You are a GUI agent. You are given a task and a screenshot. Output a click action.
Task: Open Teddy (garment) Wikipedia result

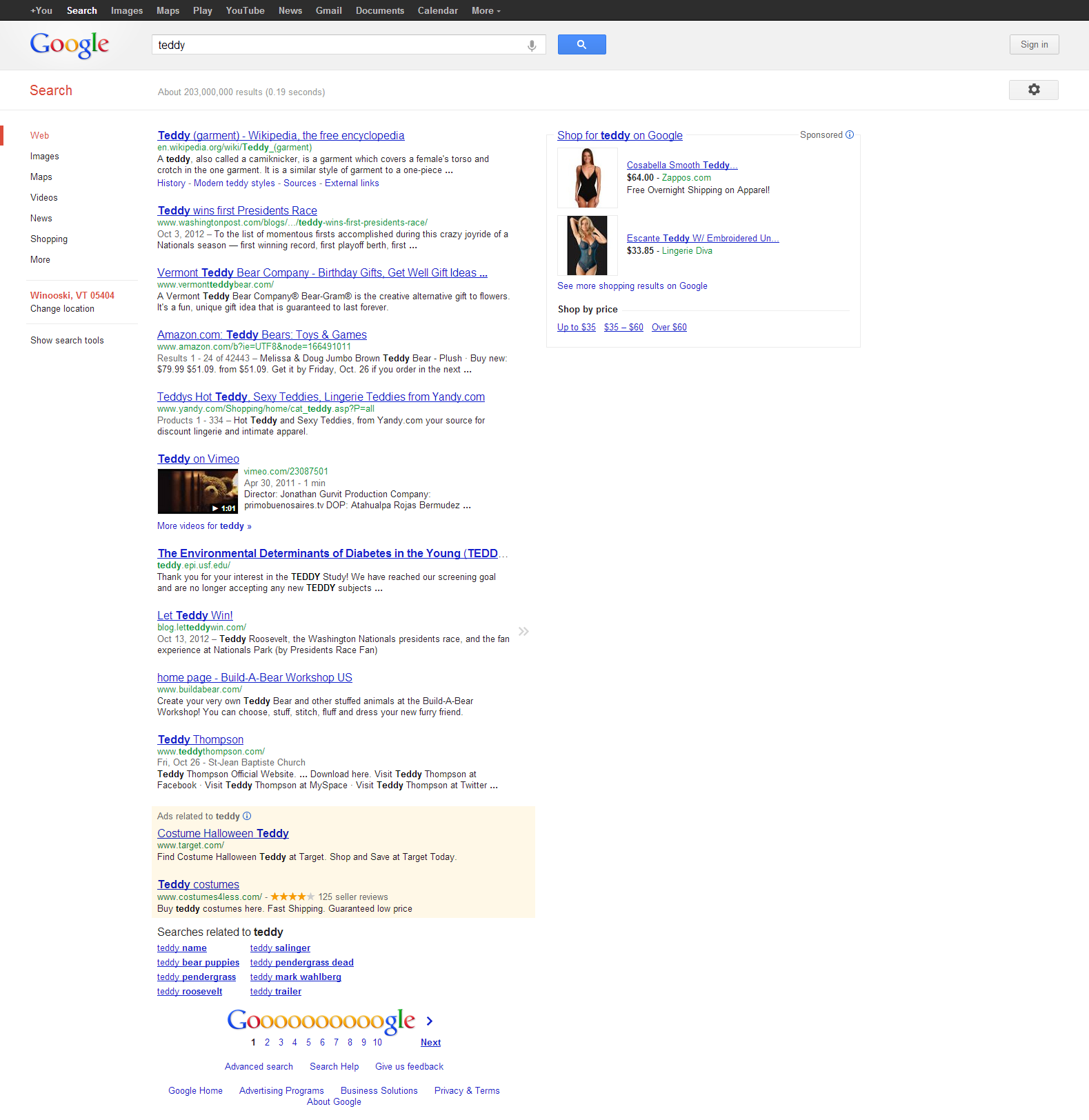pos(281,135)
